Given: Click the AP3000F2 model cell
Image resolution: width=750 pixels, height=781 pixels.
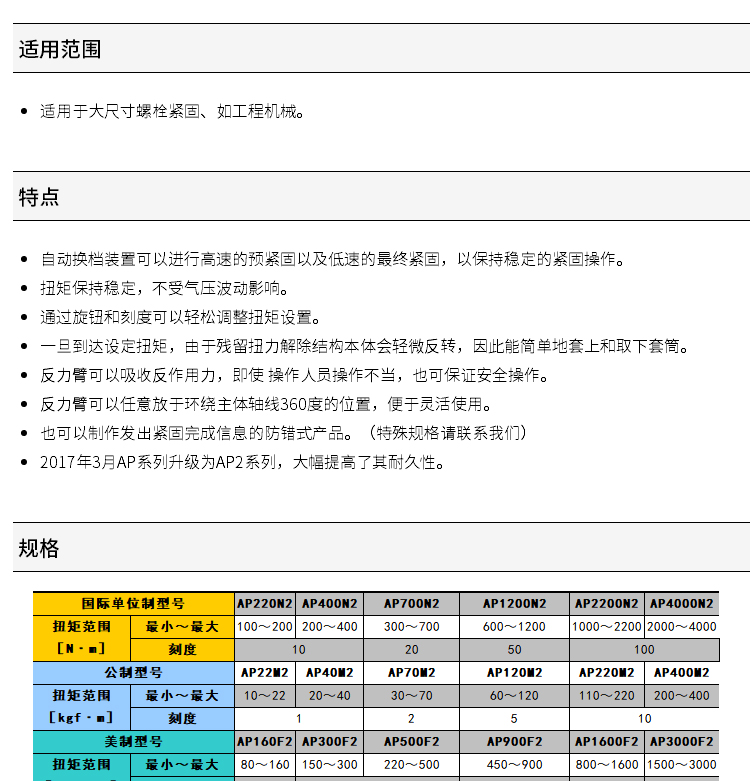Looking at the screenshot, I should click(682, 742).
